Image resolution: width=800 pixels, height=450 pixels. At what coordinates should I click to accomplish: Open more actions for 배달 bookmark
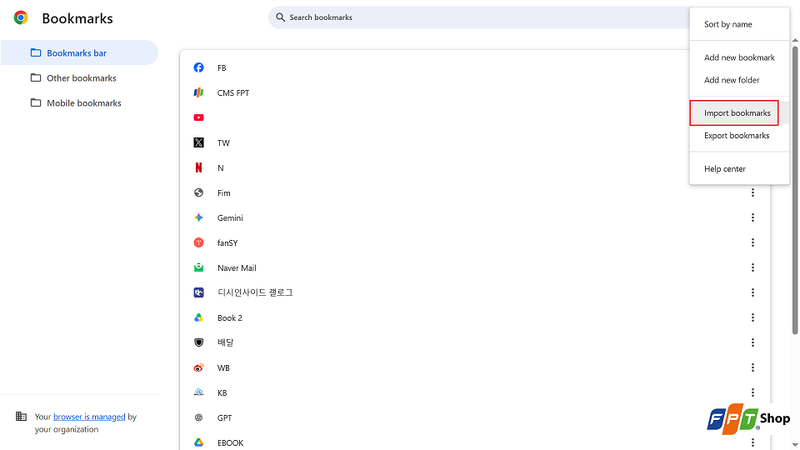click(x=753, y=343)
